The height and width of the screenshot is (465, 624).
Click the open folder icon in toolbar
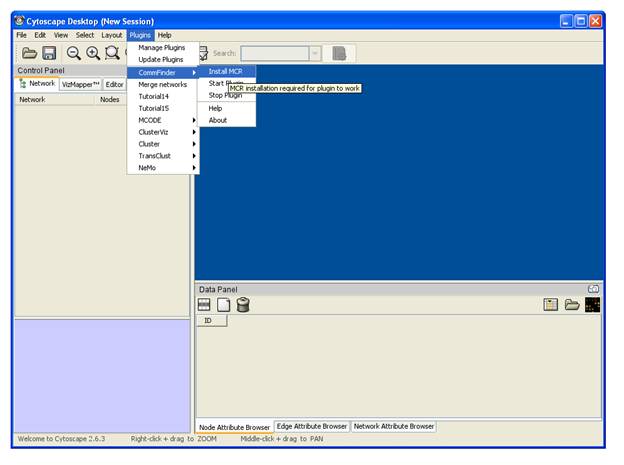(29, 53)
